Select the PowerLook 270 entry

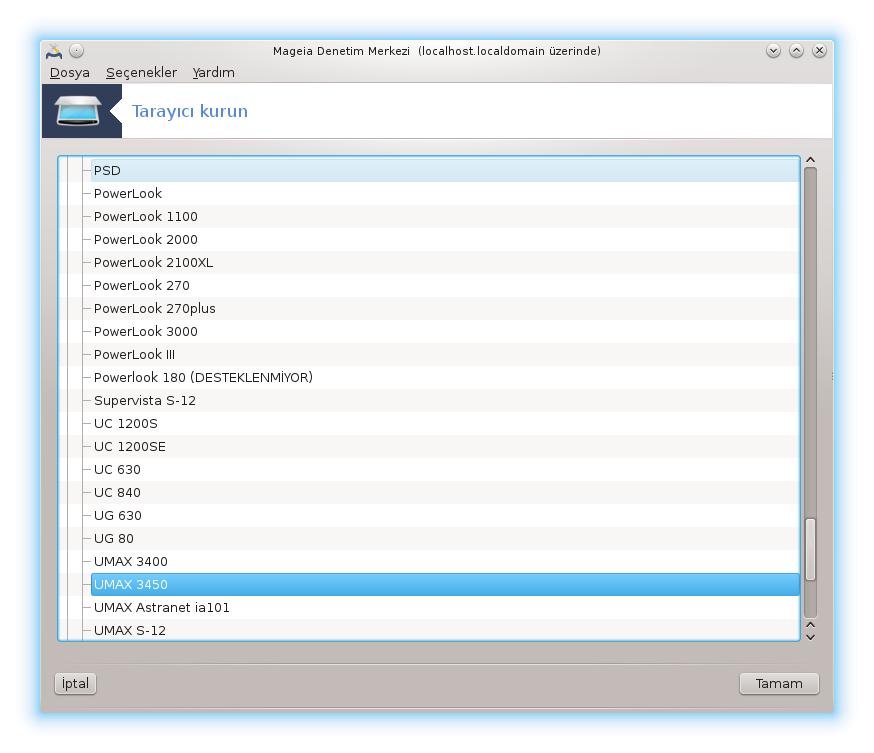(445, 285)
